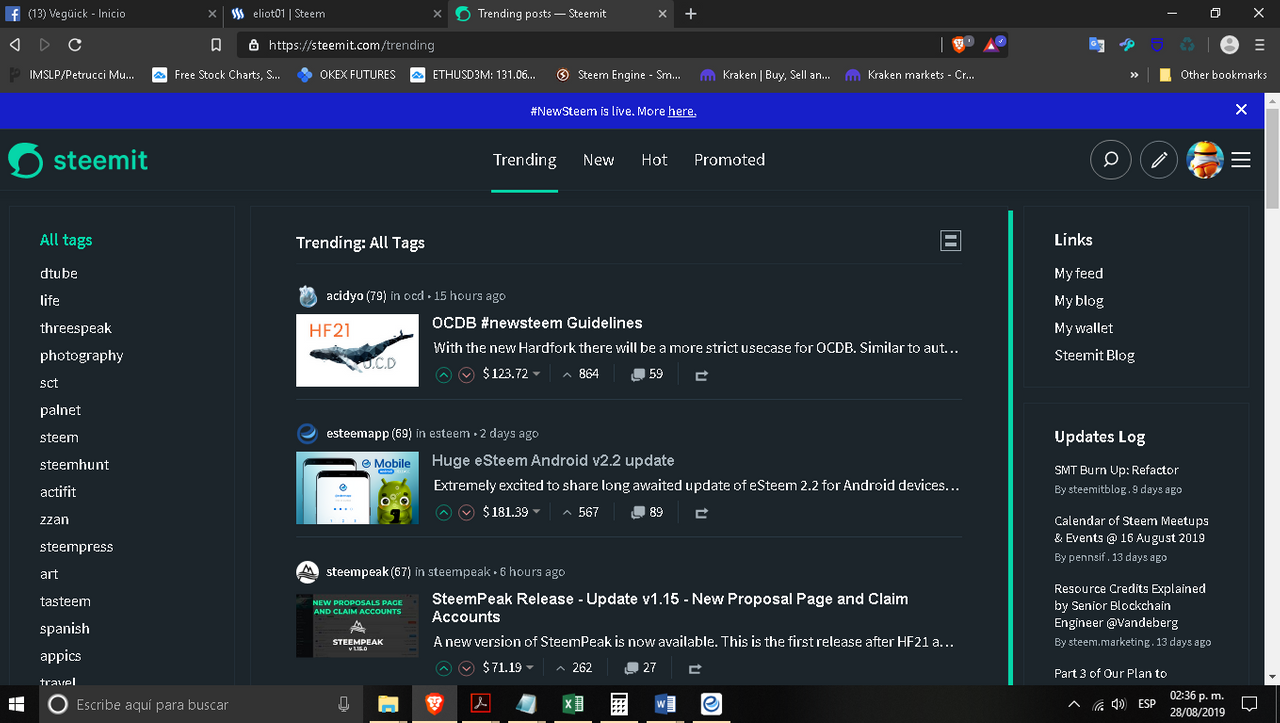
Task: Bookmark this page with the bookmark icon
Action: pos(216,45)
